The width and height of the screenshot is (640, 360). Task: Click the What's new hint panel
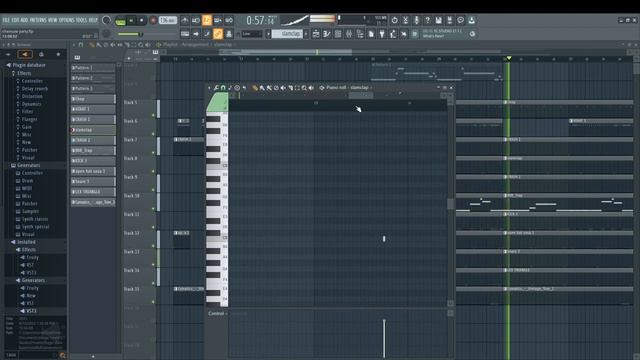point(443,34)
